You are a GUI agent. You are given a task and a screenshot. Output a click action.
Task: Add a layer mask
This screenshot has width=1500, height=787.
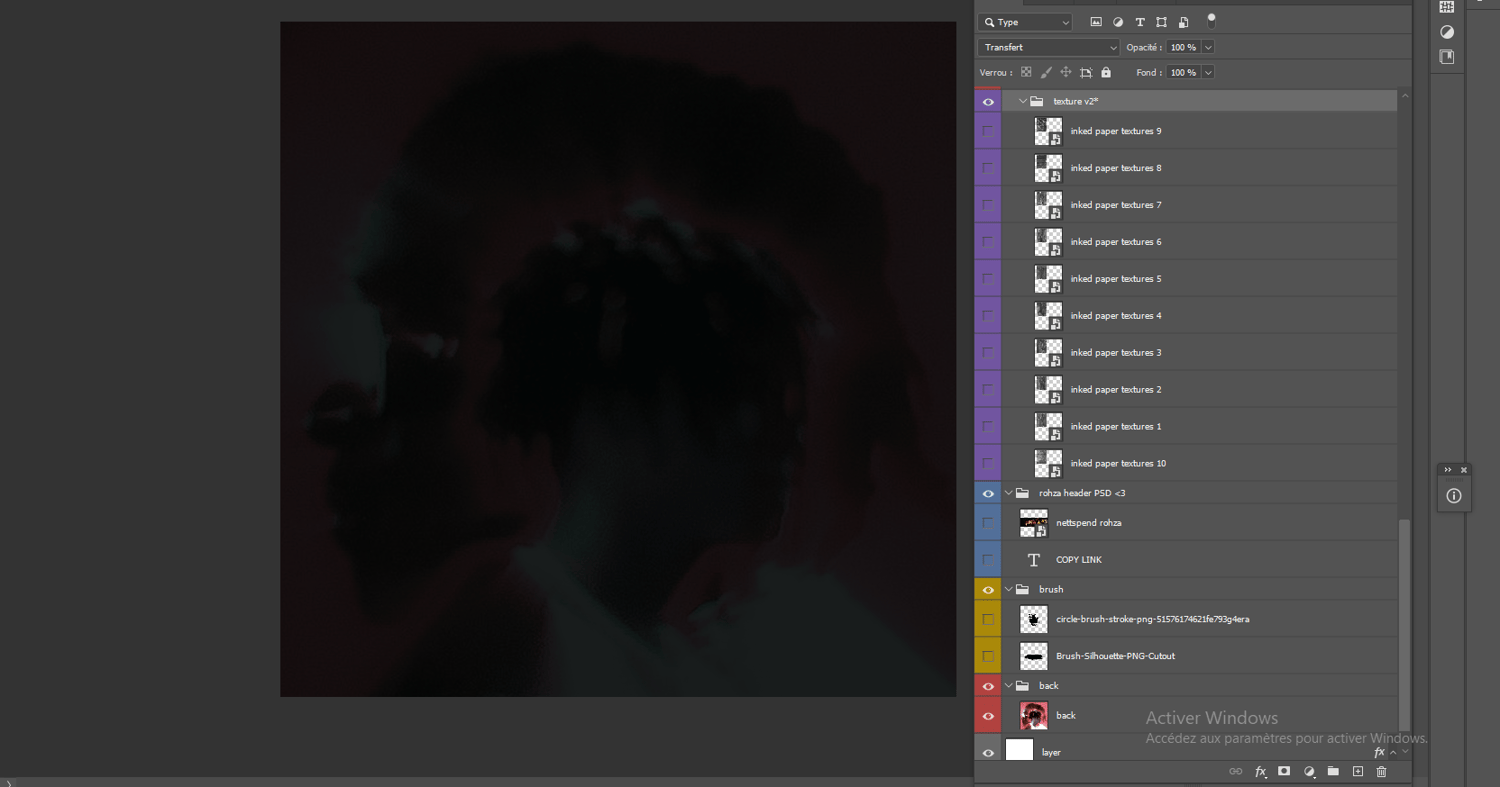point(1284,771)
